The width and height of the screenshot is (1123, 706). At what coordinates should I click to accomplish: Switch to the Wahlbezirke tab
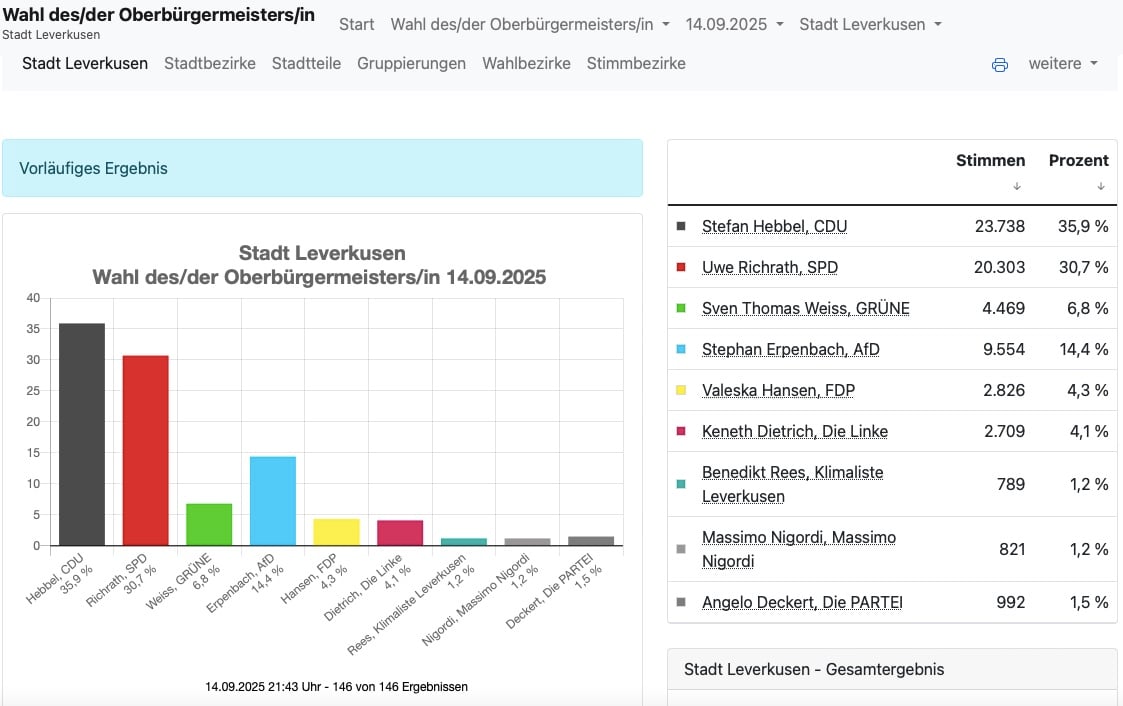click(526, 64)
